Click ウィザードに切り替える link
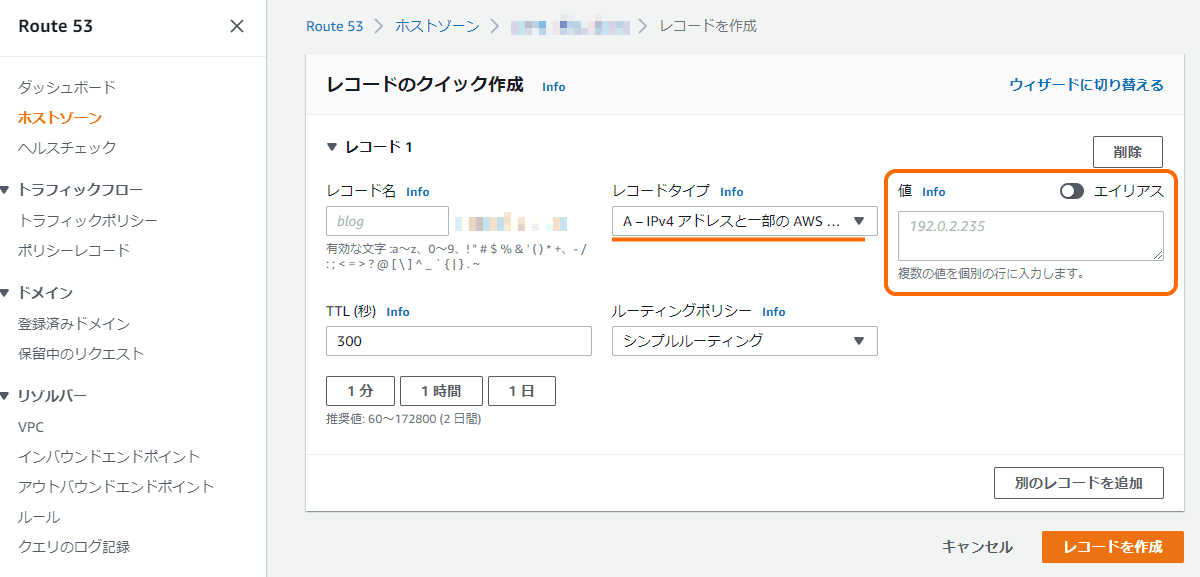This screenshot has height=577, width=1200. coord(1086,85)
